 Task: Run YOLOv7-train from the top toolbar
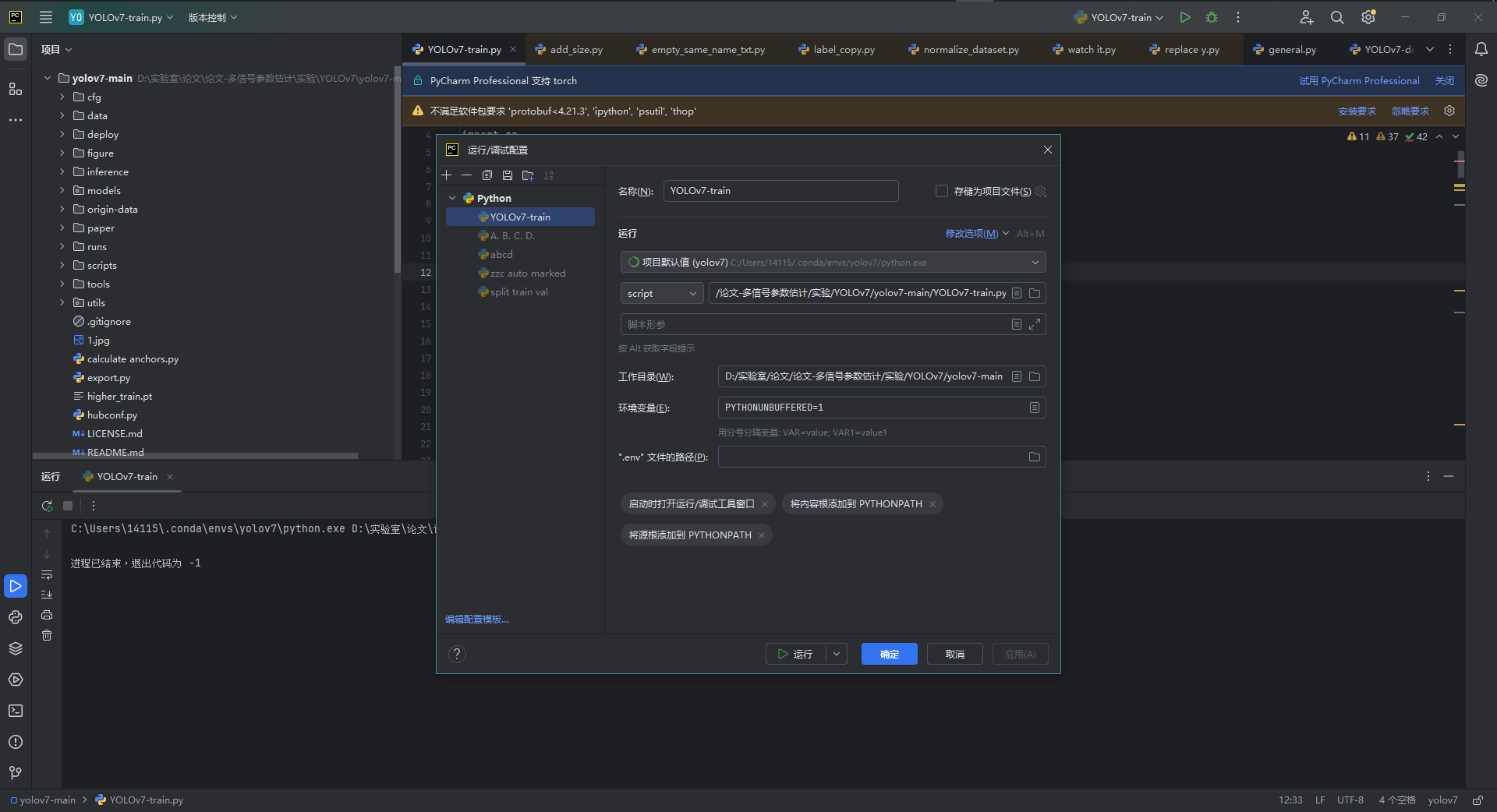click(1185, 17)
